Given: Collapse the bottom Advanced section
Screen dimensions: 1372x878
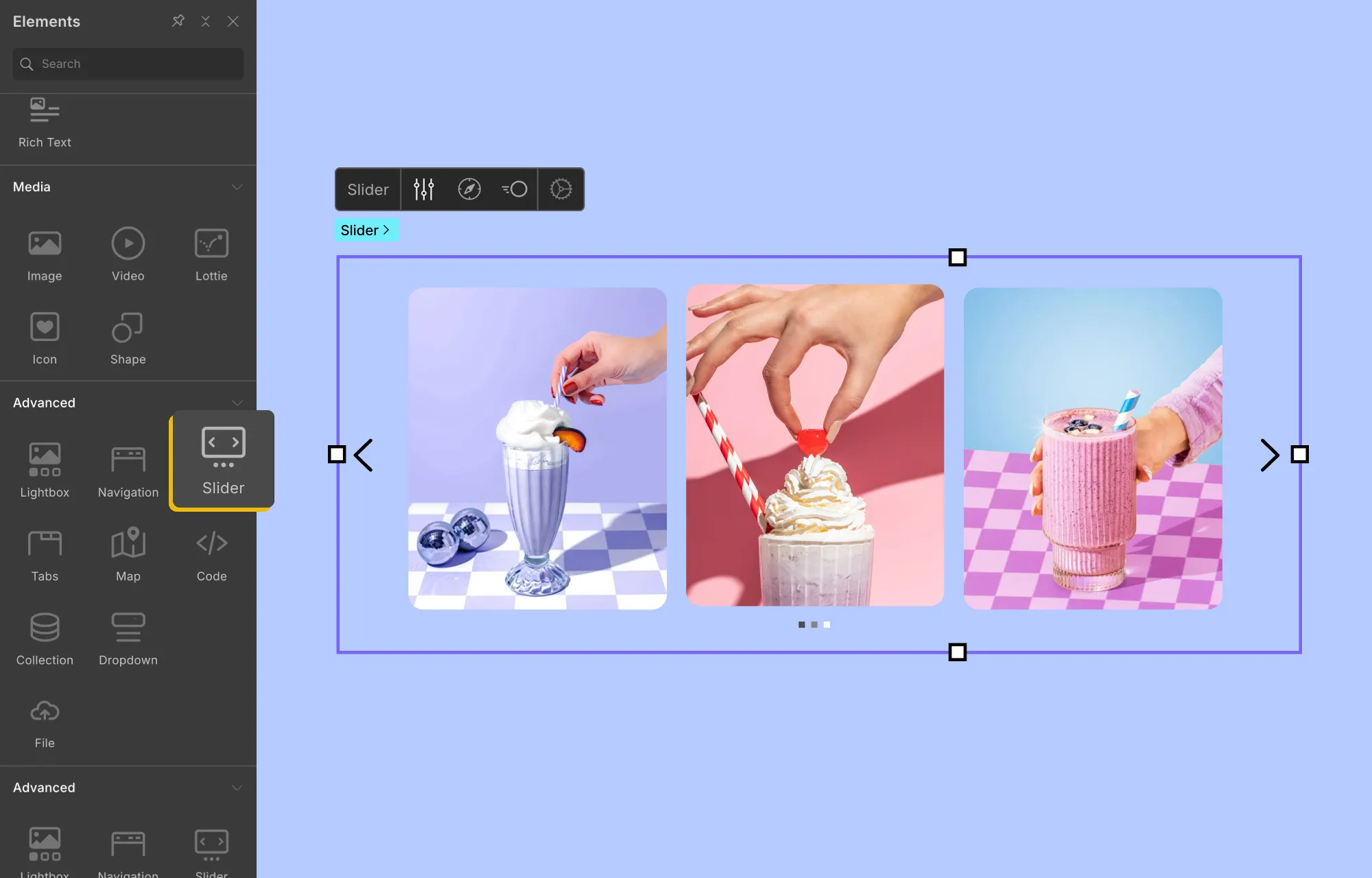Looking at the screenshot, I should point(237,788).
